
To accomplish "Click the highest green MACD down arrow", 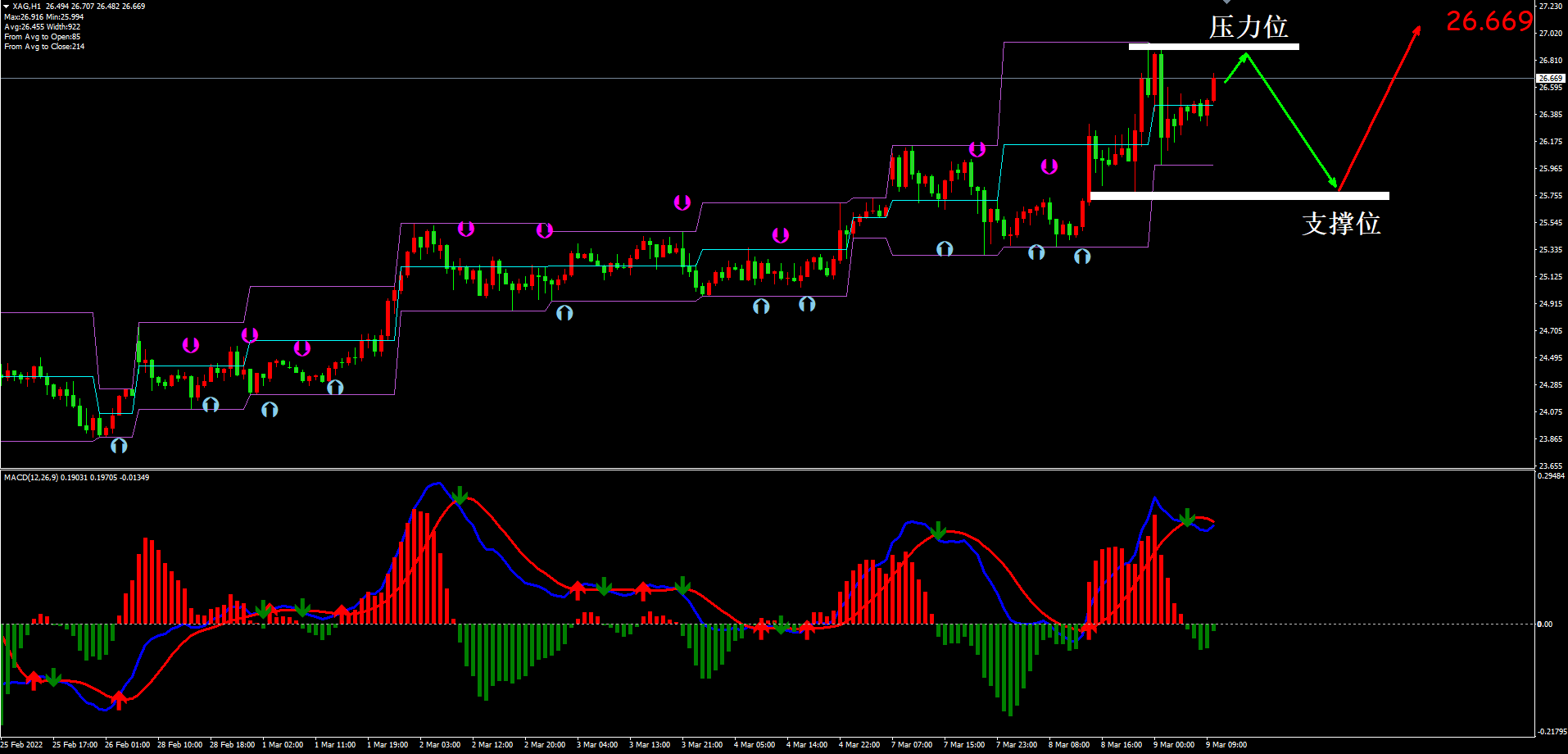I will pyautogui.click(x=460, y=495).
